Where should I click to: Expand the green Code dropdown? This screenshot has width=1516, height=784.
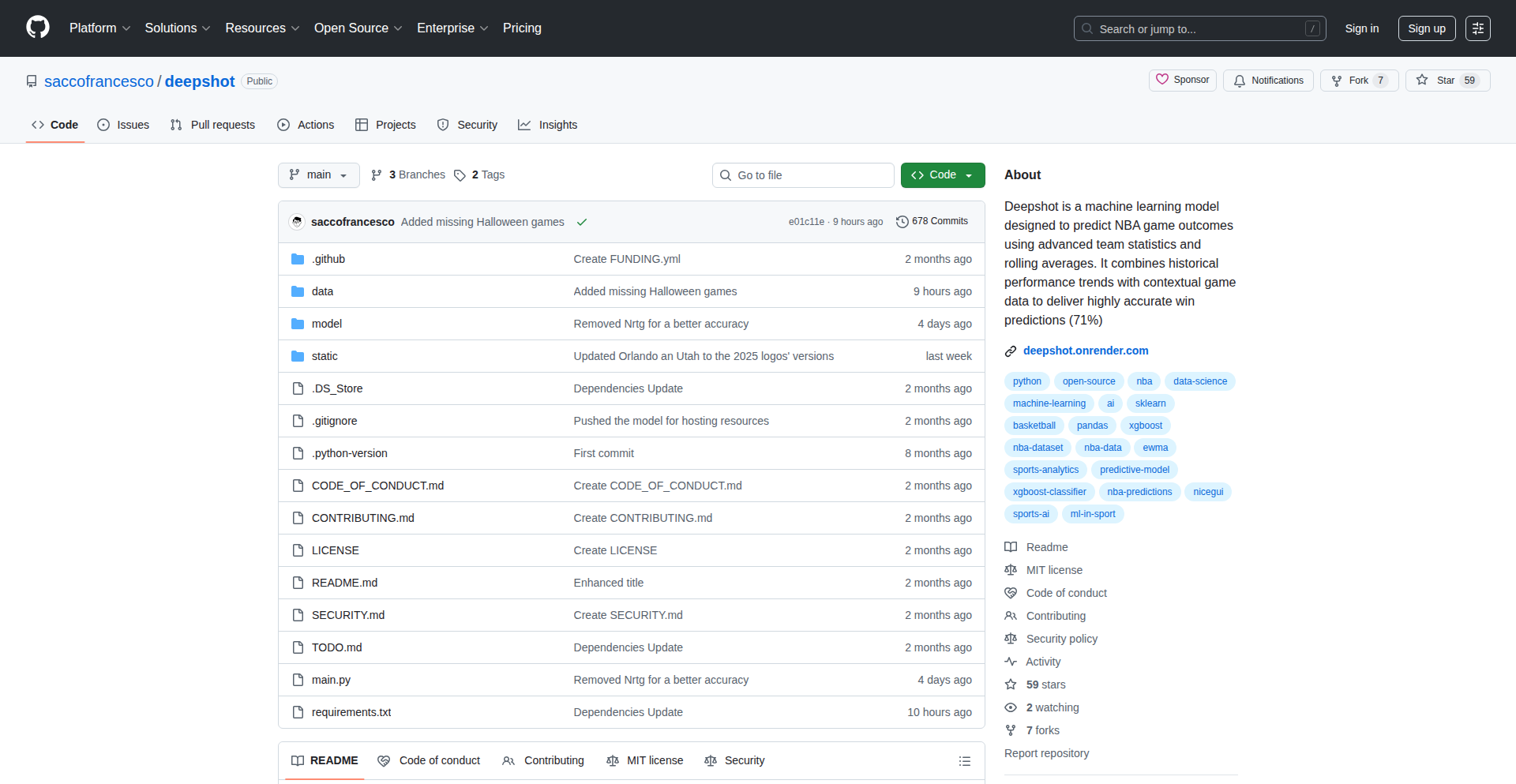point(942,175)
